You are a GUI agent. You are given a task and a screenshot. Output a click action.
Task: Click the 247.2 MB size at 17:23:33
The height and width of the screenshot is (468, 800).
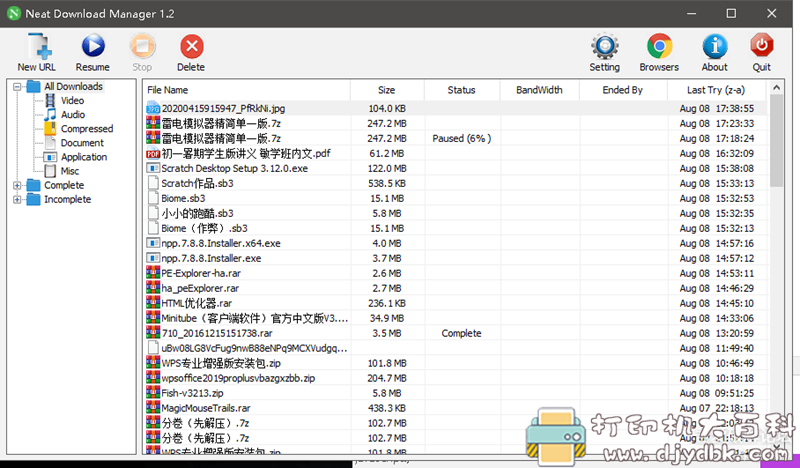pyautogui.click(x=387, y=124)
